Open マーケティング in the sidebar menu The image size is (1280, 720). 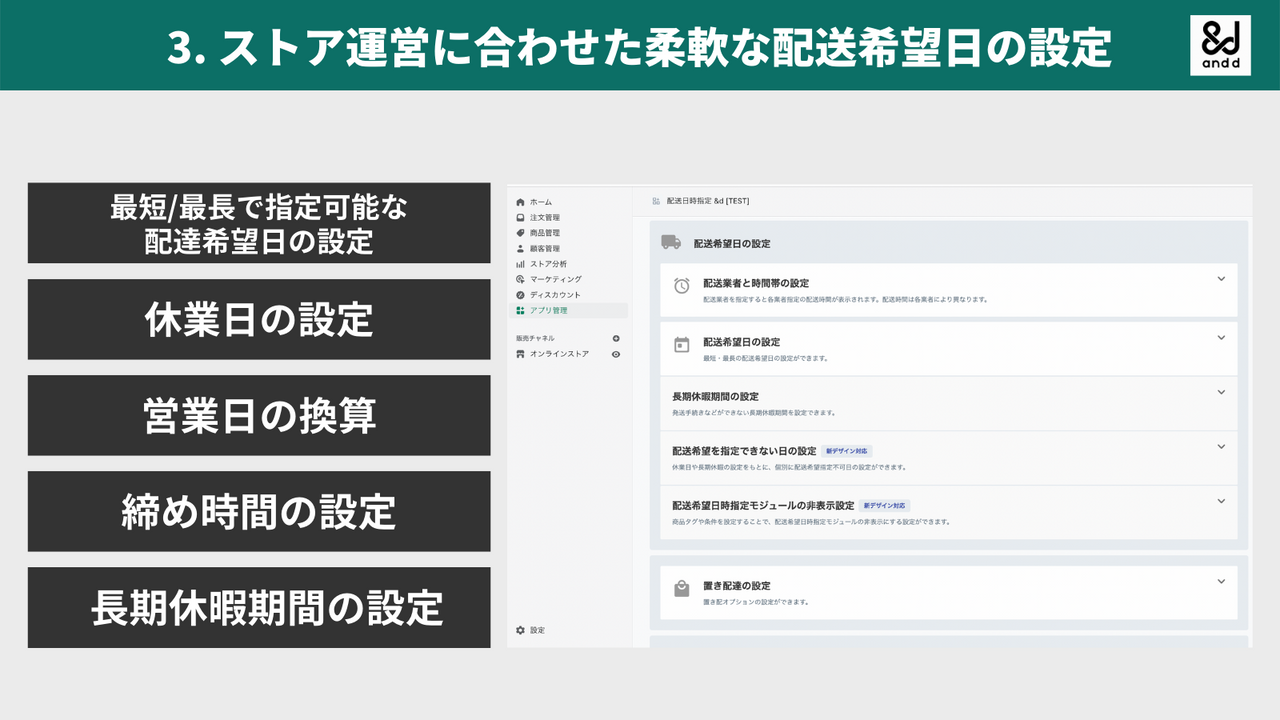click(556, 279)
